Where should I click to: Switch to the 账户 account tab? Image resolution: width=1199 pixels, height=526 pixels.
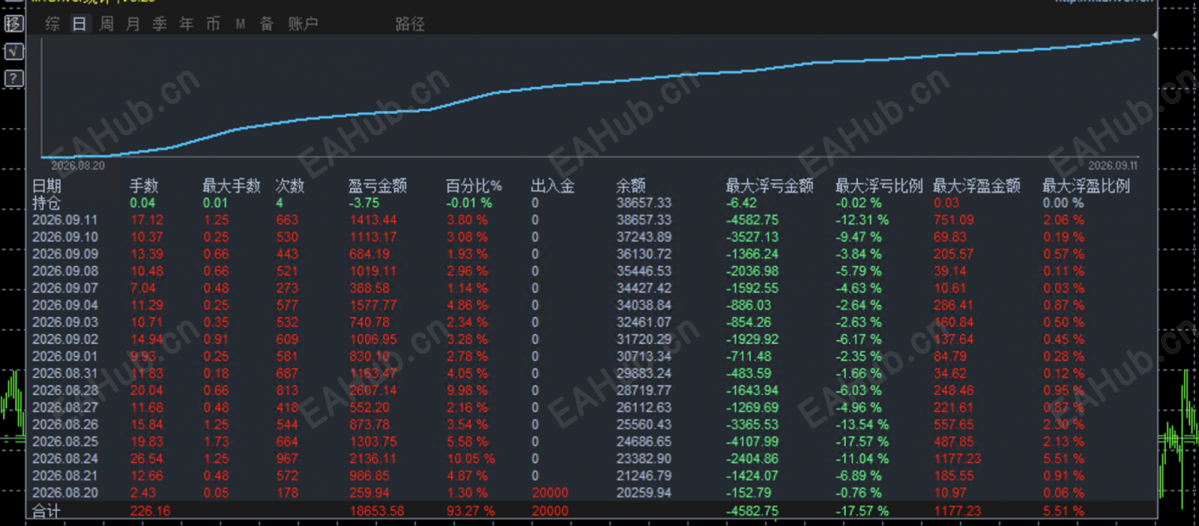(x=303, y=24)
